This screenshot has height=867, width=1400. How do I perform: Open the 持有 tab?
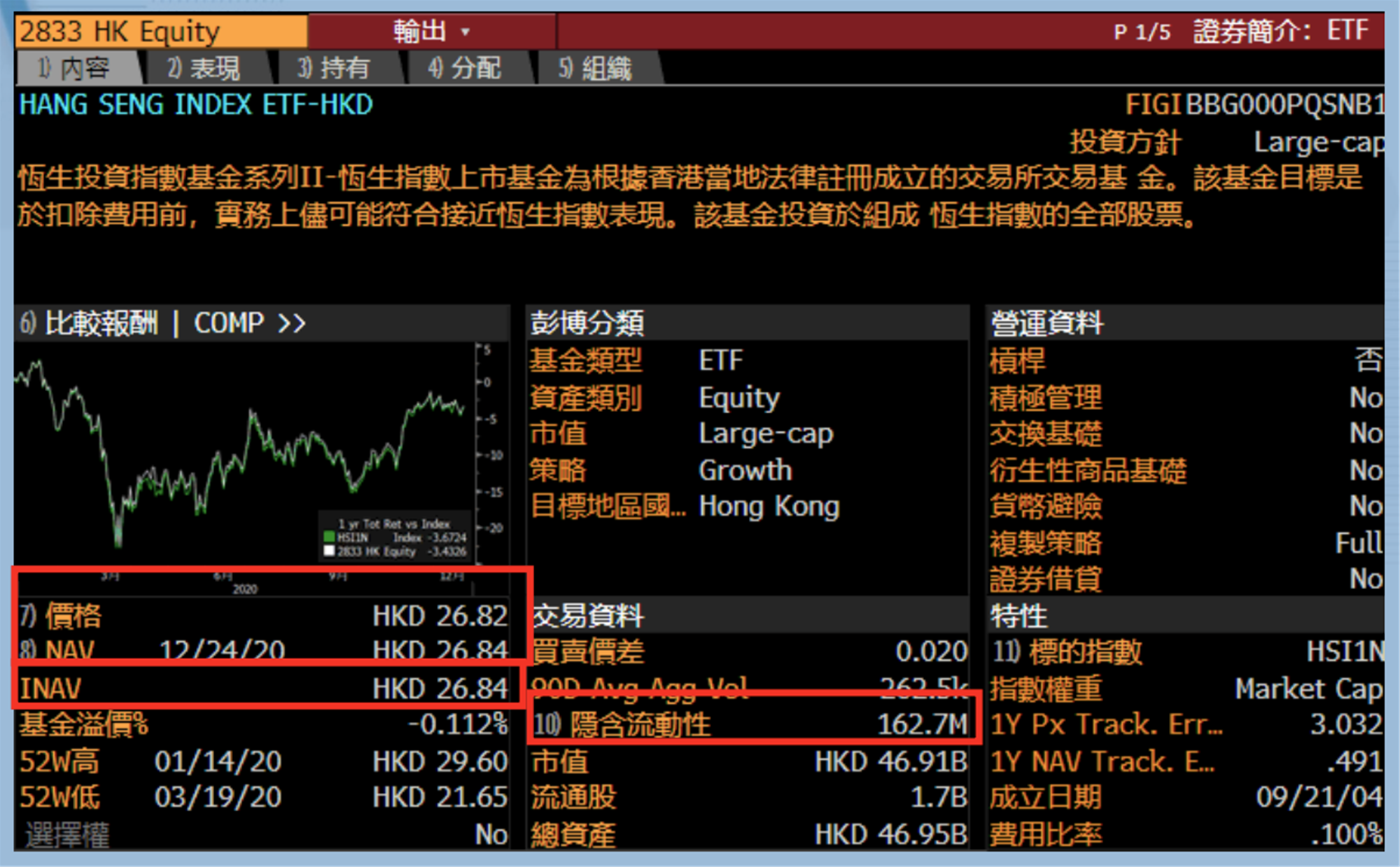pyautogui.click(x=335, y=69)
